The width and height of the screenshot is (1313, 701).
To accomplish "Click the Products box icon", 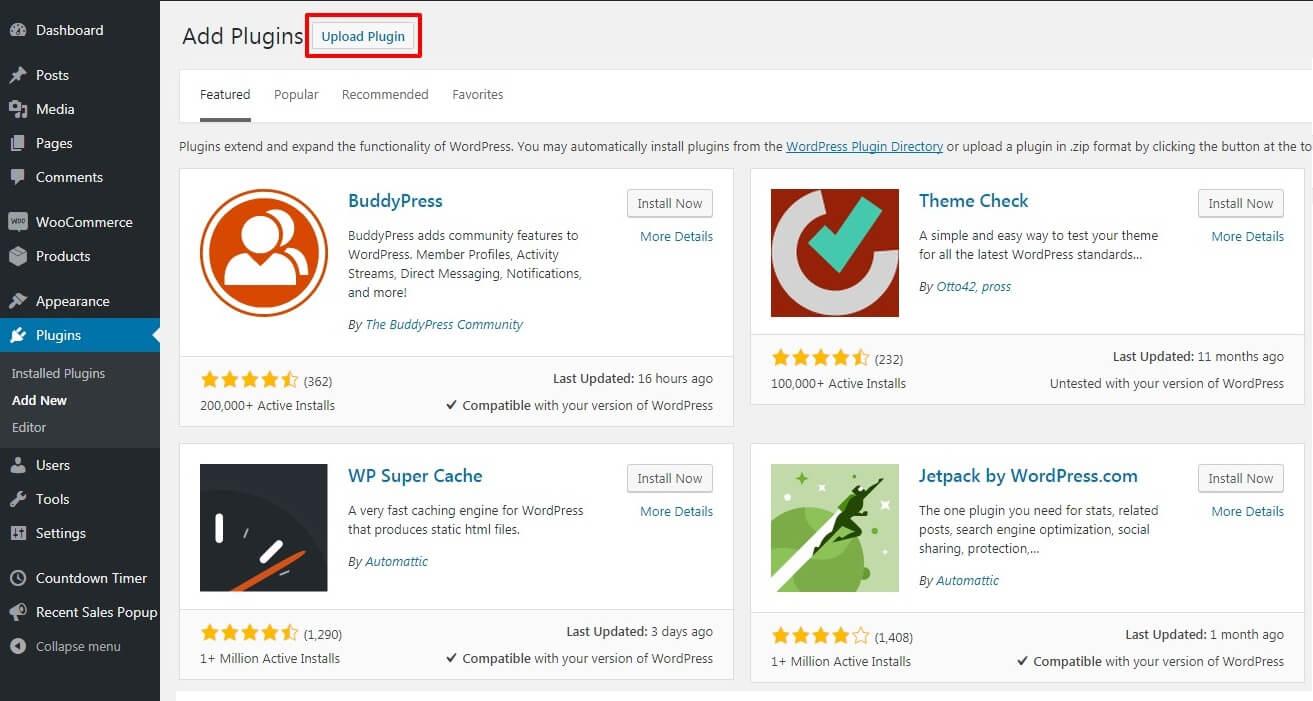I will point(18,256).
